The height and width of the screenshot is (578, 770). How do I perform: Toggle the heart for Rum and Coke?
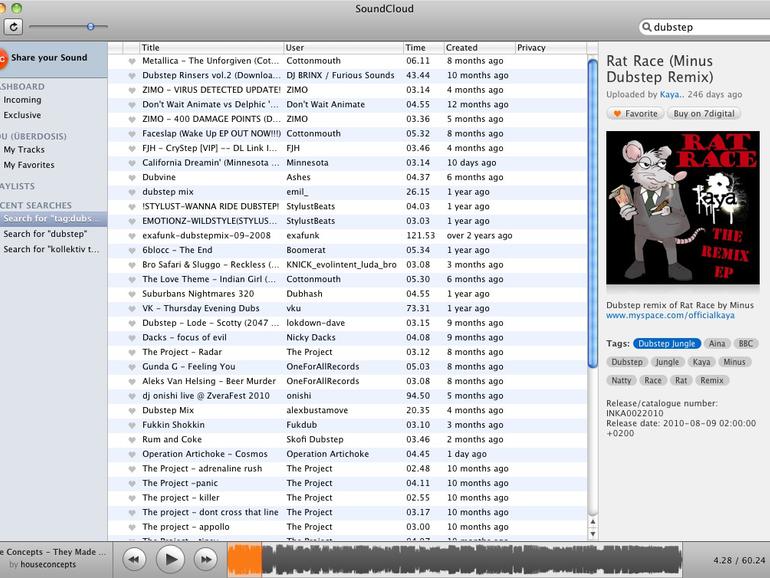point(132,440)
